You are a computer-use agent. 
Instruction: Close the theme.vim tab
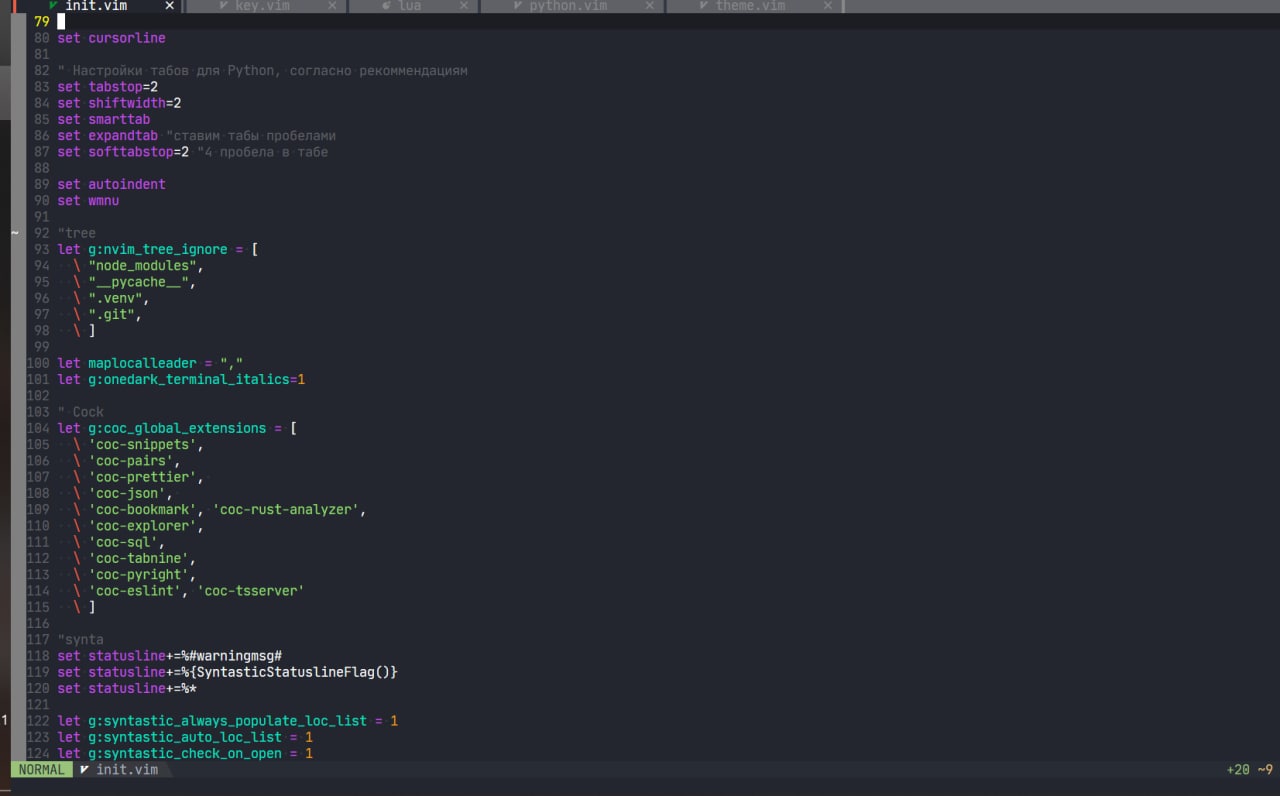(x=829, y=6)
